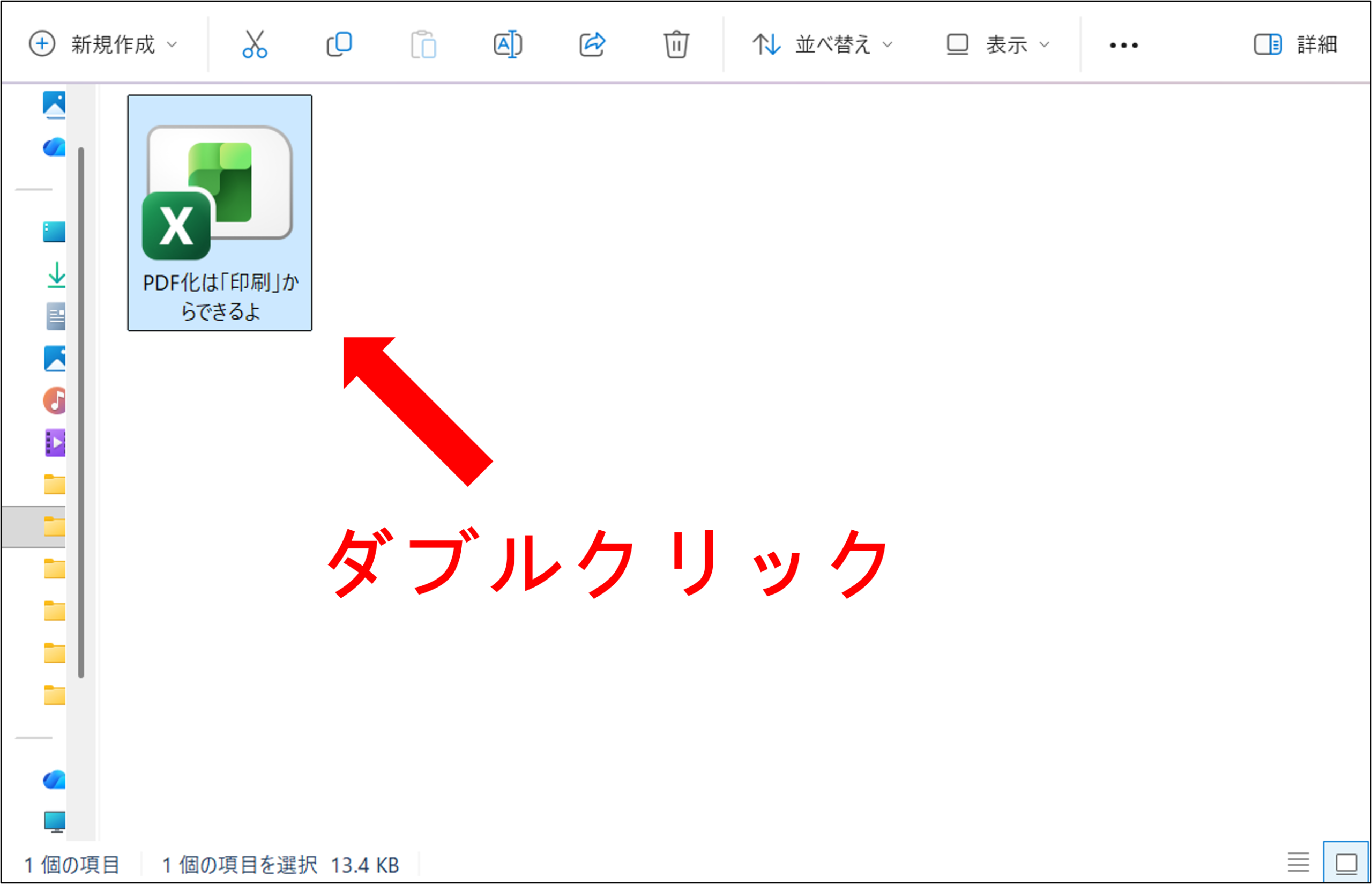Screen dimensions: 1372x884
Task: Open This PC at sidebar bottom
Action: (x=55, y=822)
